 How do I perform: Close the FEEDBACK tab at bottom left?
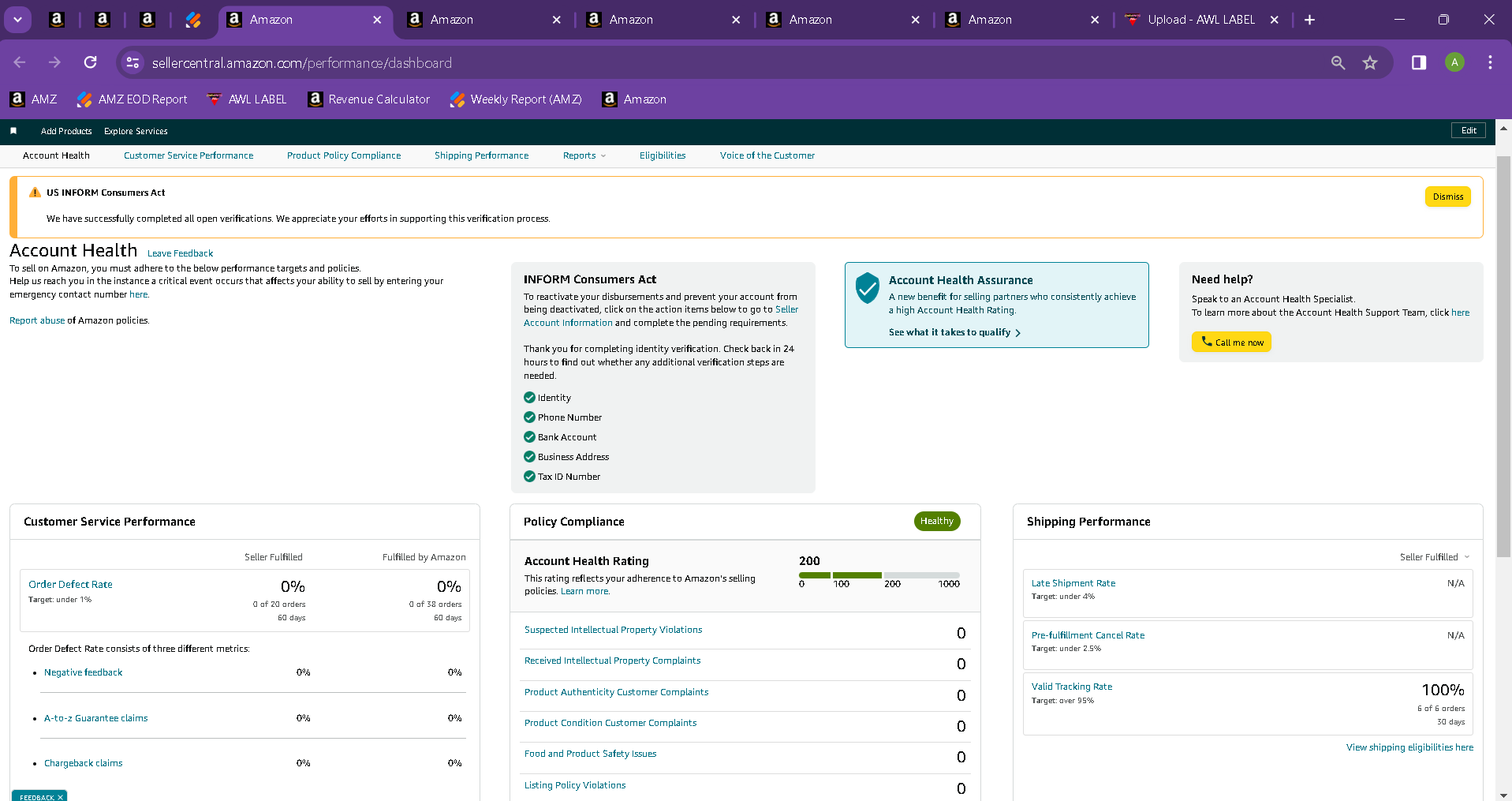tap(60, 797)
